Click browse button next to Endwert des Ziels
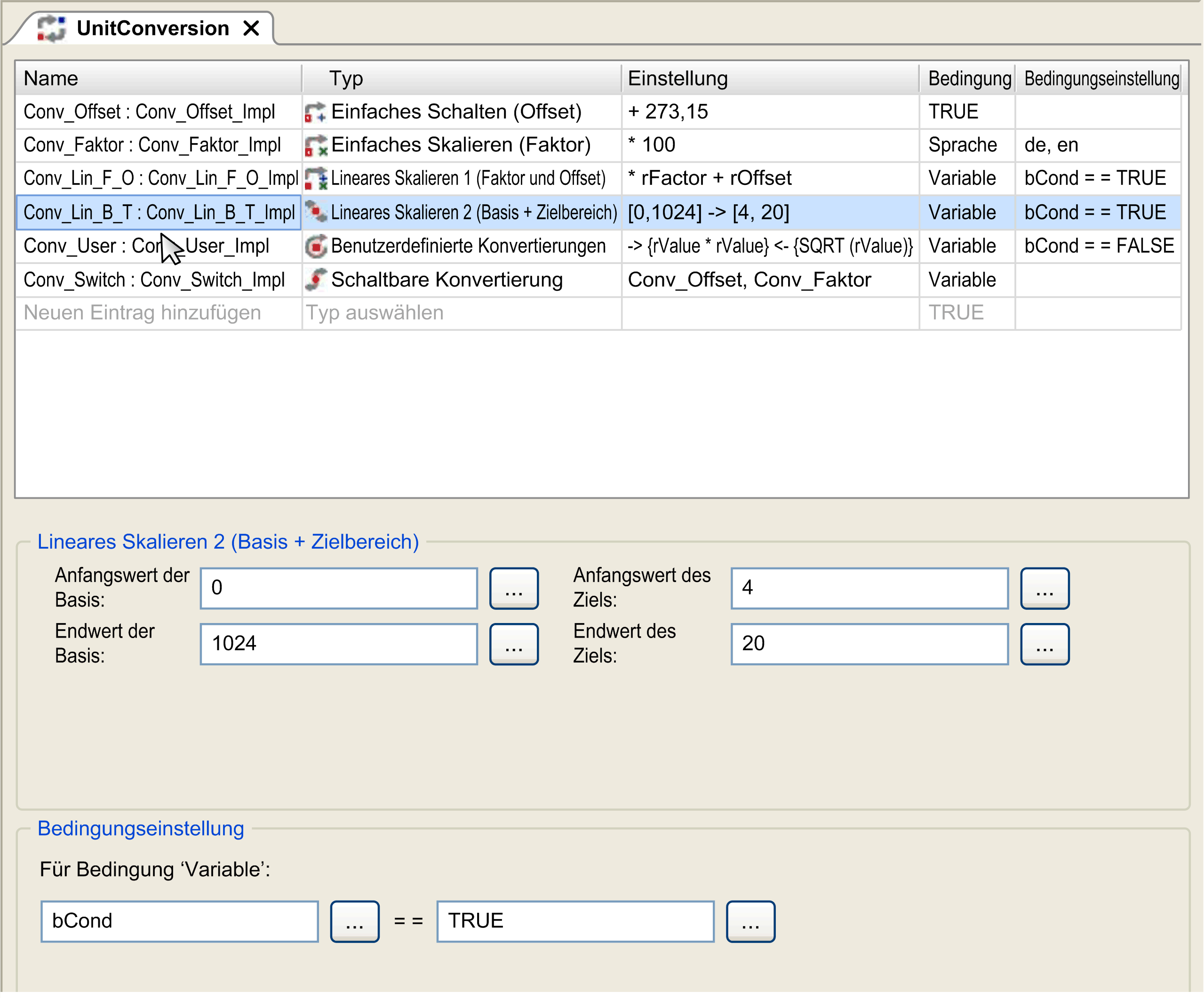Image resolution: width=1204 pixels, height=999 pixels. click(x=1044, y=644)
